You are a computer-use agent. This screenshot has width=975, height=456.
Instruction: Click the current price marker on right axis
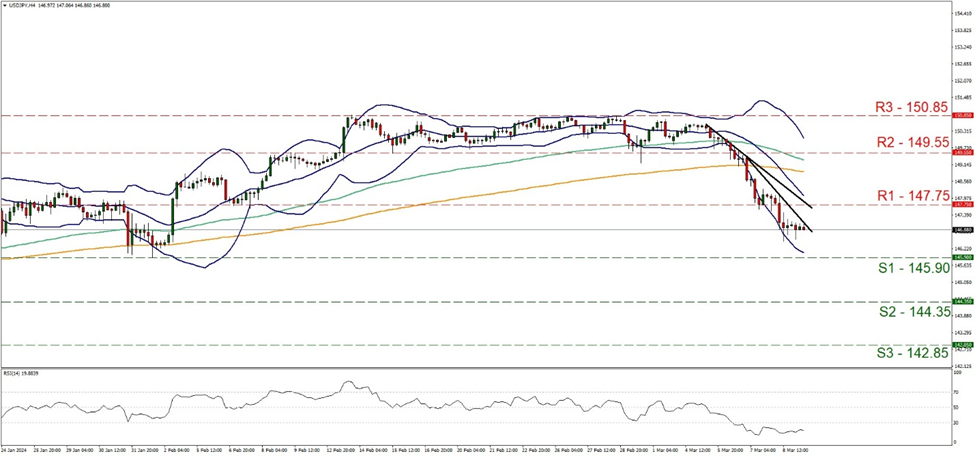coord(962,230)
